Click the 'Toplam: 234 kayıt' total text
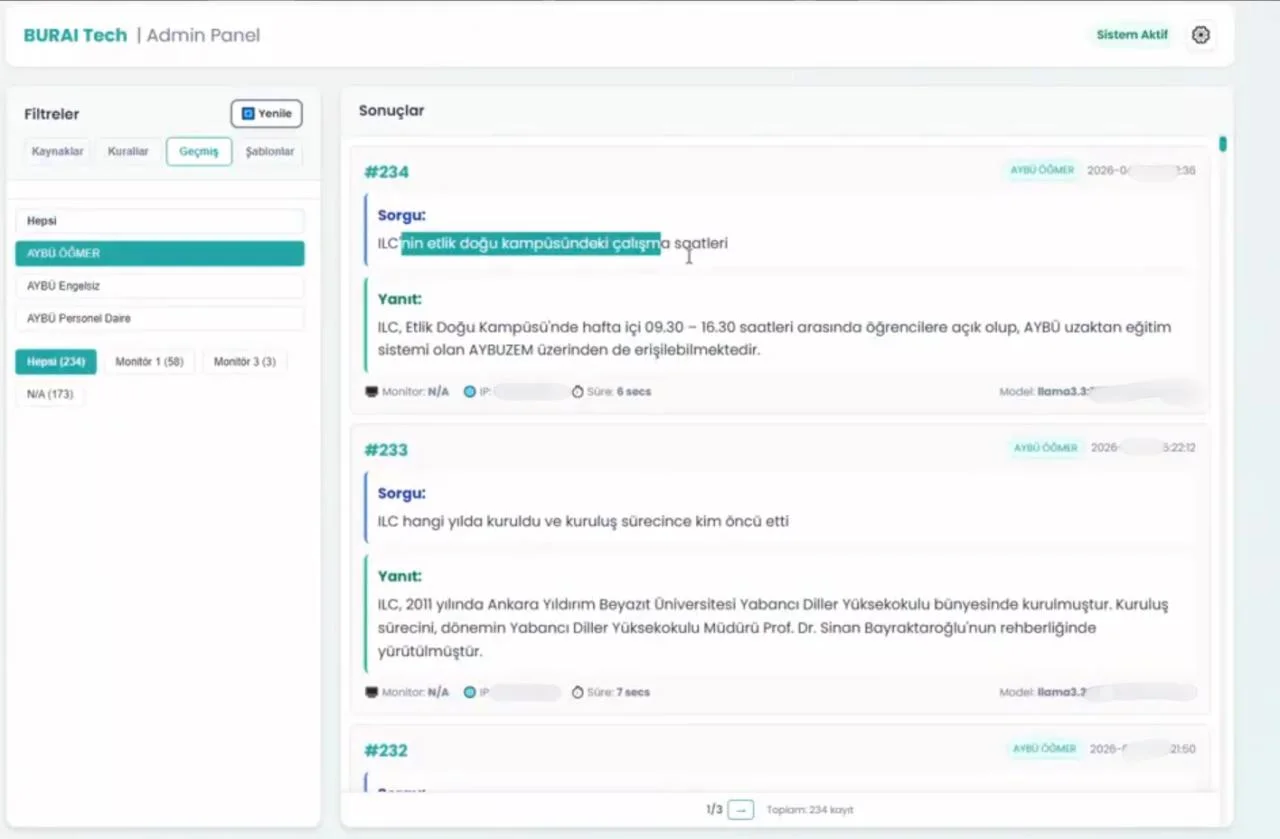 [810, 810]
